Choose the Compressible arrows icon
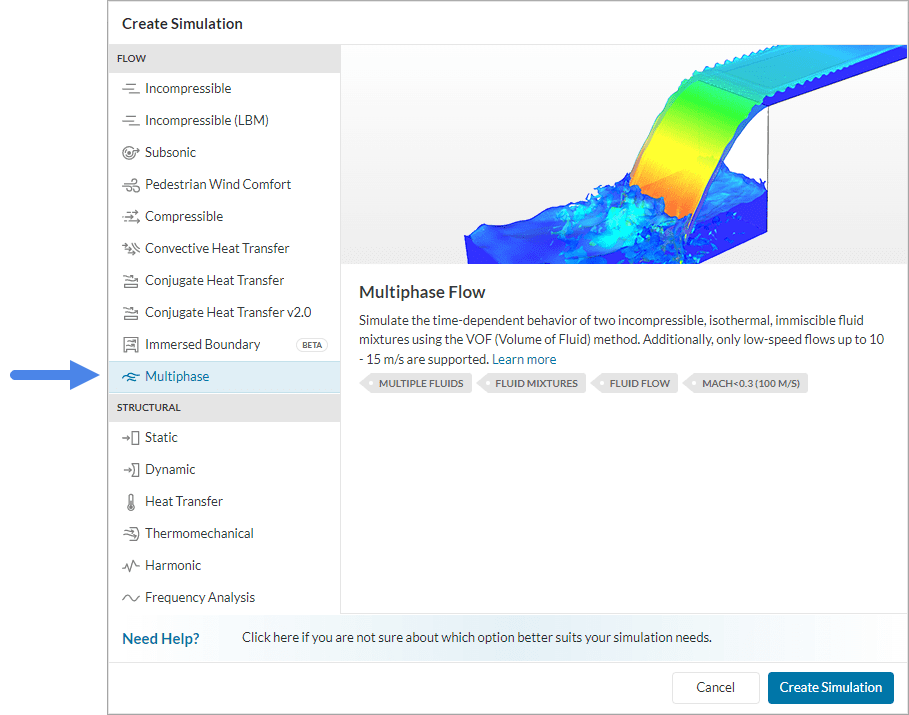 click(130, 217)
